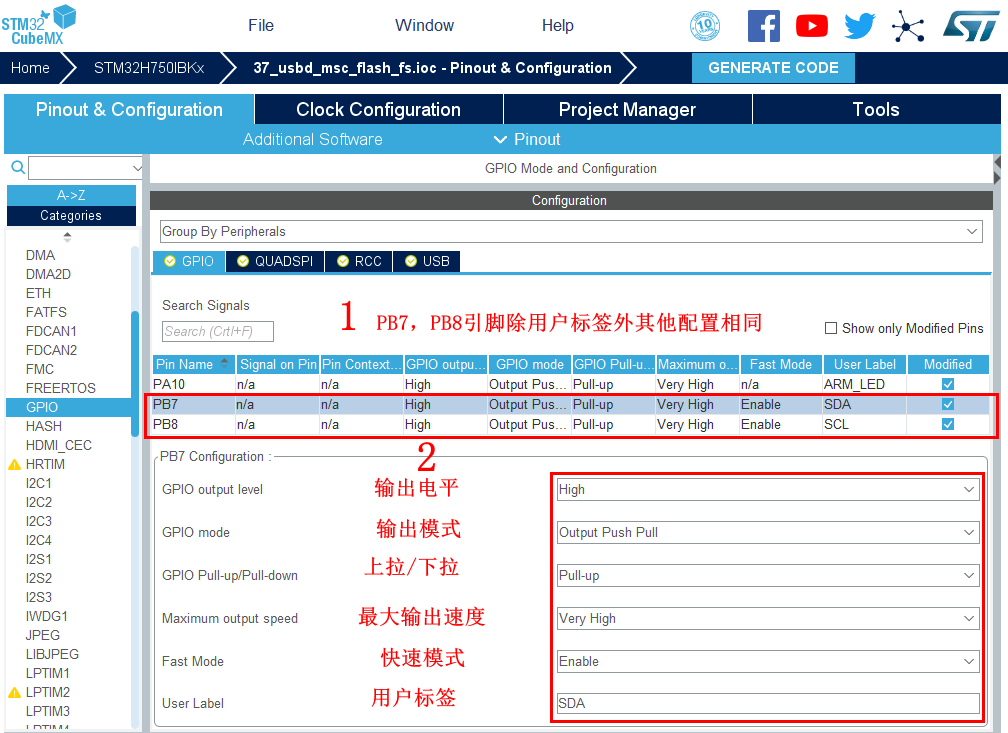Switch to the Clock Configuration tab
Viewport: 1008px width, 733px height.
[x=378, y=110]
